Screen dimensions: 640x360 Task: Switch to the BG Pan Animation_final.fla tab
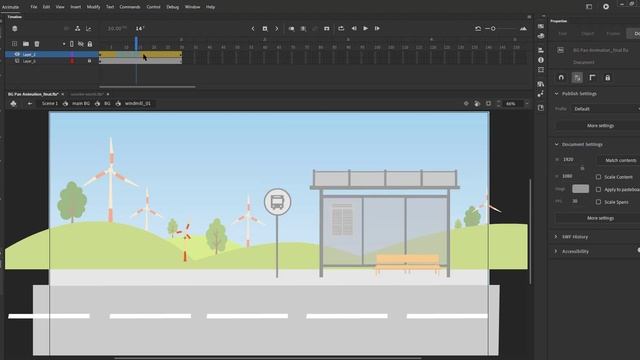tap(33, 94)
